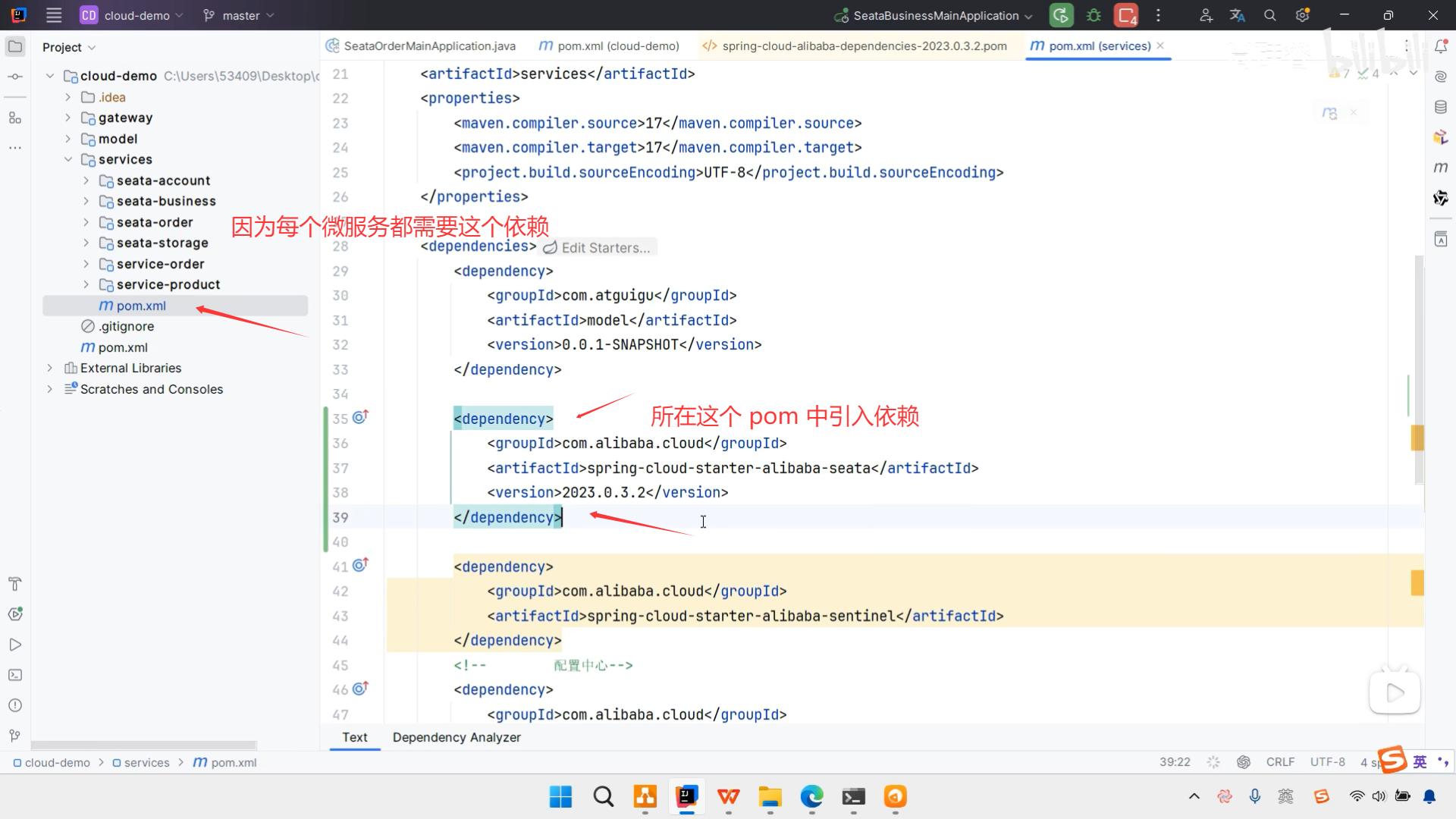Switch to SeataOrderMainApplication.java tab

[x=428, y=46]
